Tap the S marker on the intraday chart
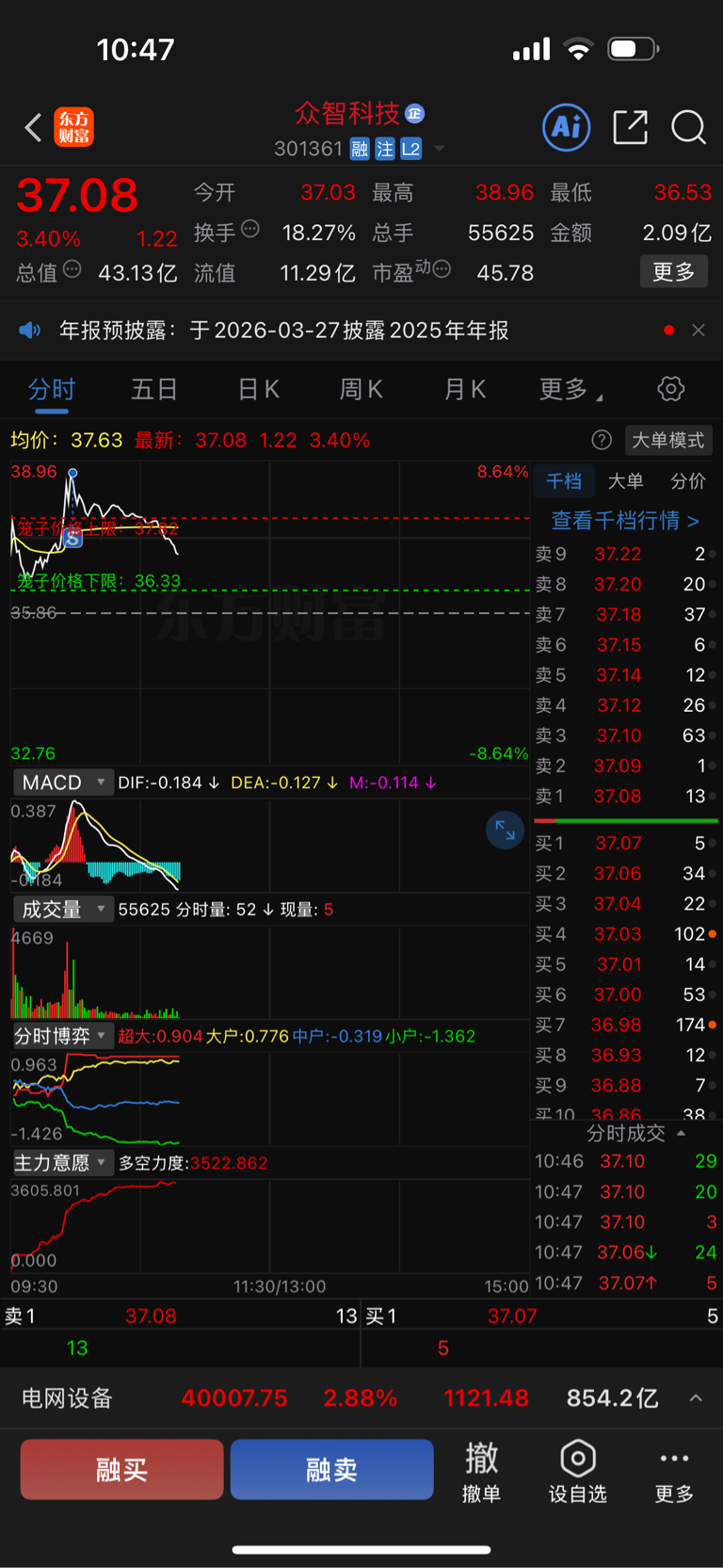Screen dimensions: 723x1568 click(x=73, y=540)
